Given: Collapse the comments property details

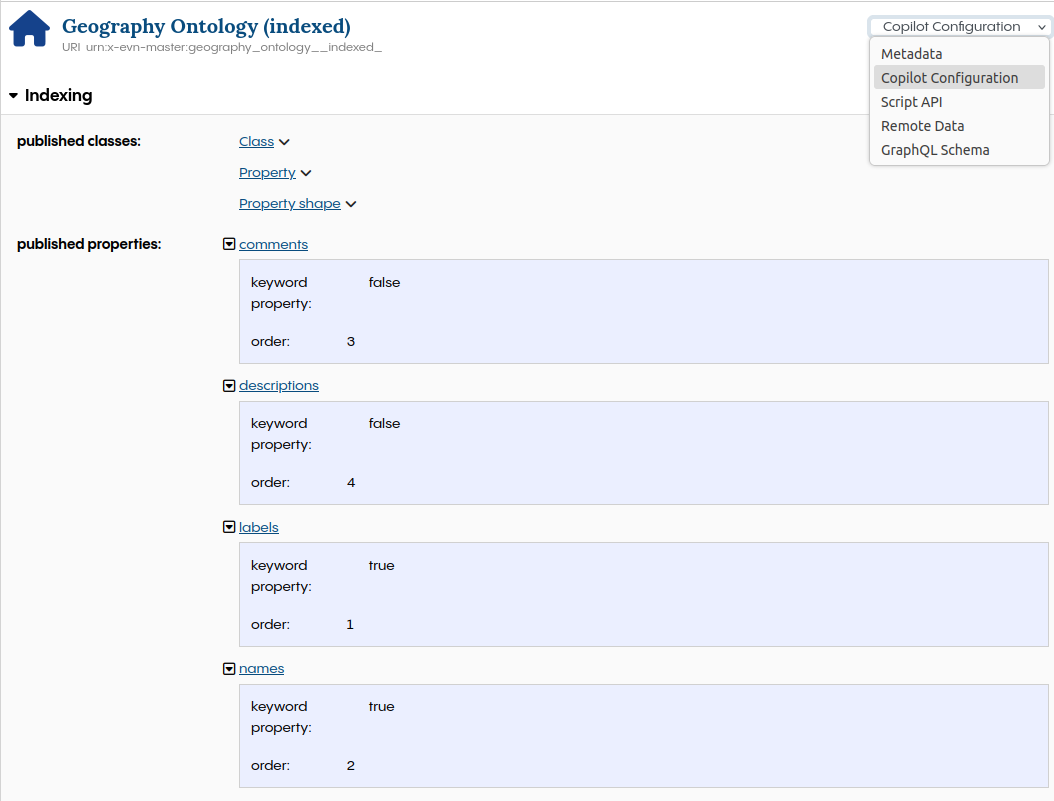Looking at the screenshot, I should click(229, 244).
